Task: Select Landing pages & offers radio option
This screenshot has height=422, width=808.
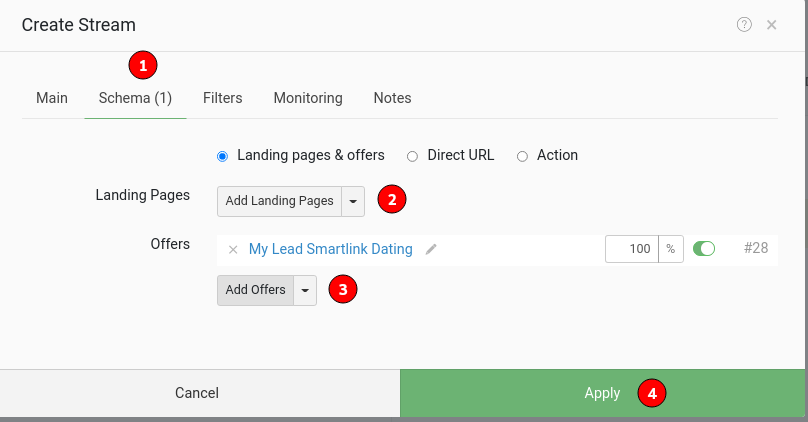Action: point(222,156)
